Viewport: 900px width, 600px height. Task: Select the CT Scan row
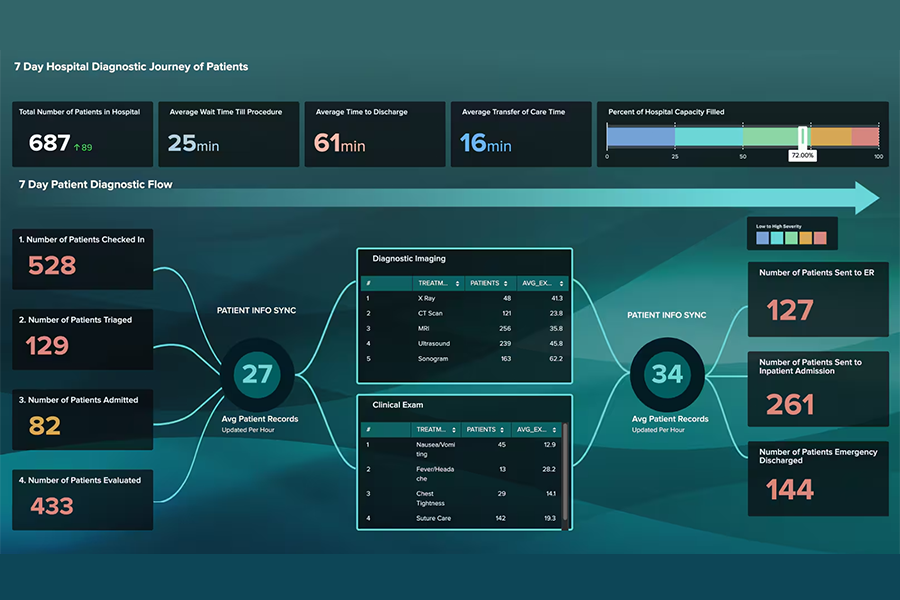pyautogui.click(x=465, y=313)
